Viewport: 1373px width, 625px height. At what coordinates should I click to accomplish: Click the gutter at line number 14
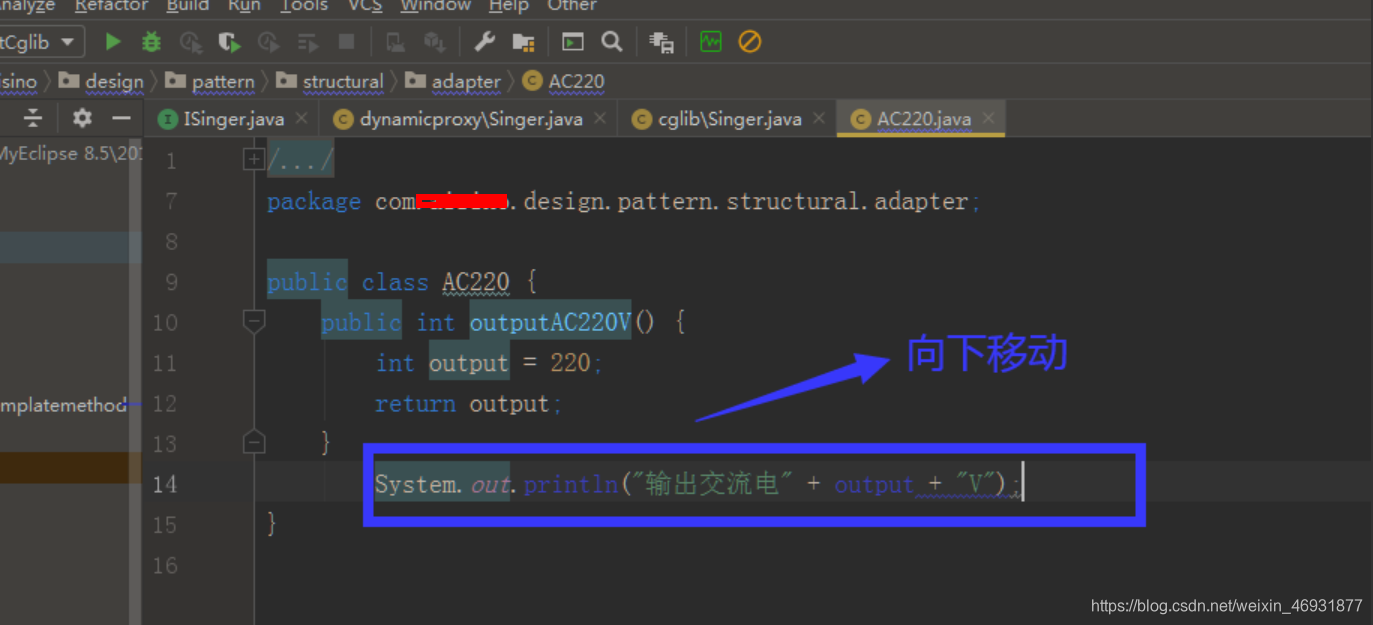tap(164, 484)
